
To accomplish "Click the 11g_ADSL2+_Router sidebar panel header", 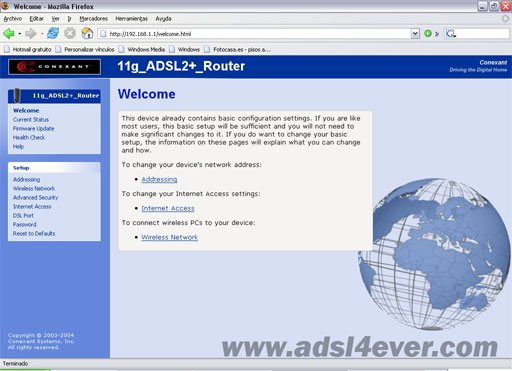I will click(x=54, y=96).
